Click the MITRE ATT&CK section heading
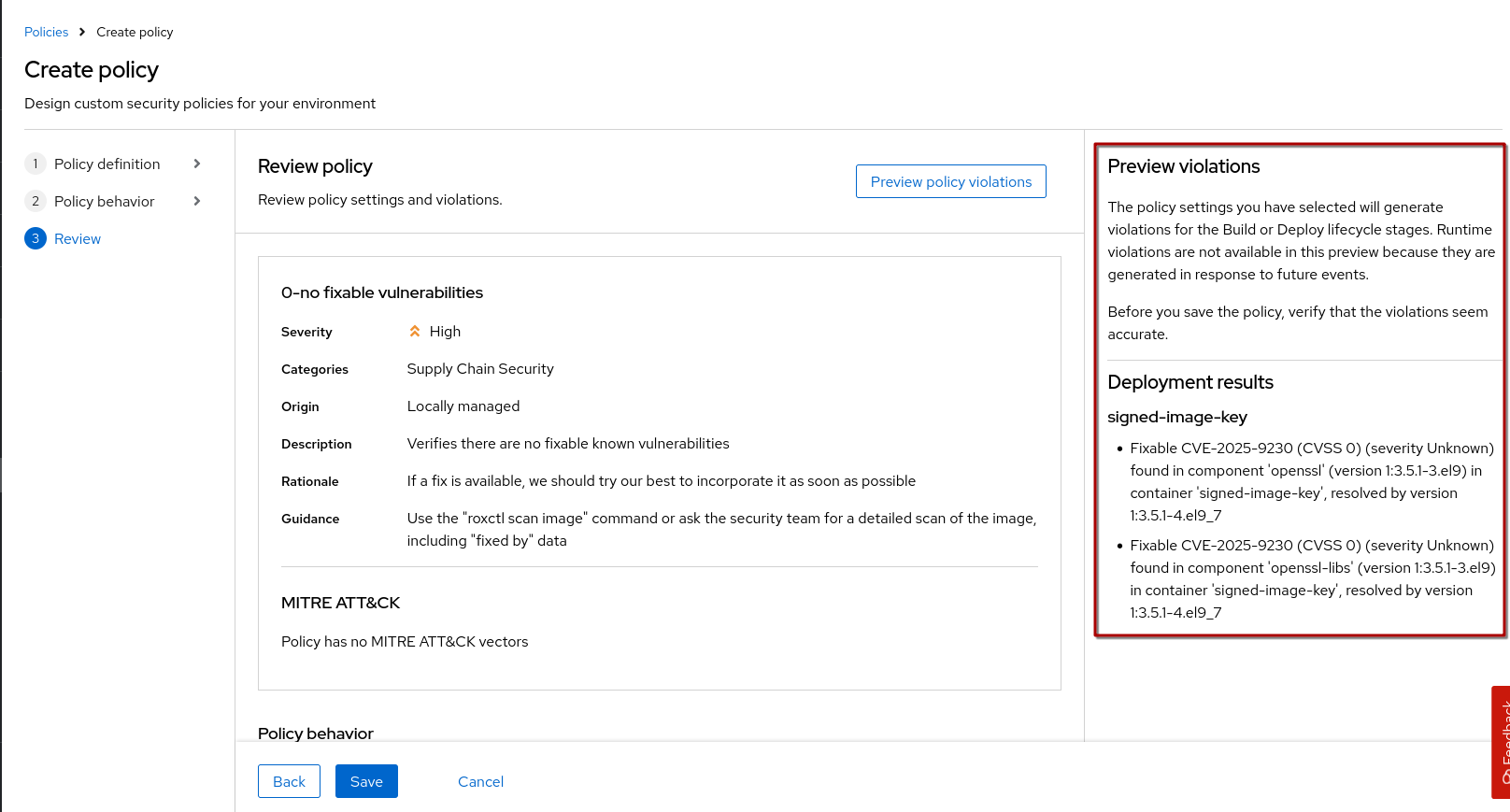The height and width of the screenshot is (812, 1510). coord(340,604)
